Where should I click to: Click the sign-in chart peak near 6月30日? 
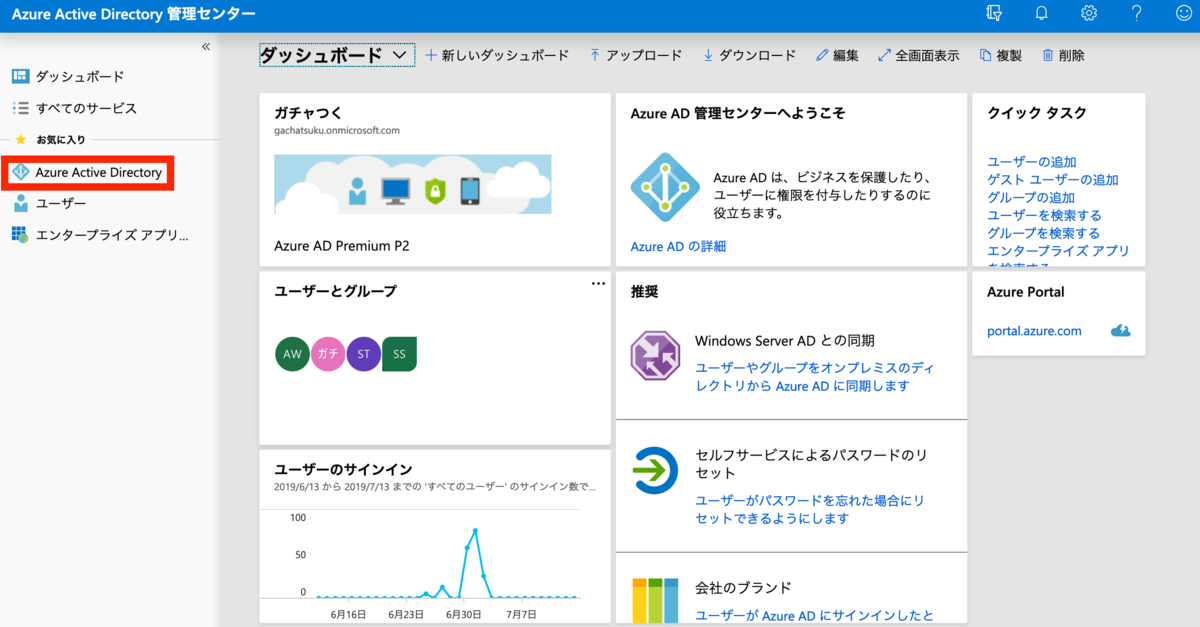tap(475, 531)
